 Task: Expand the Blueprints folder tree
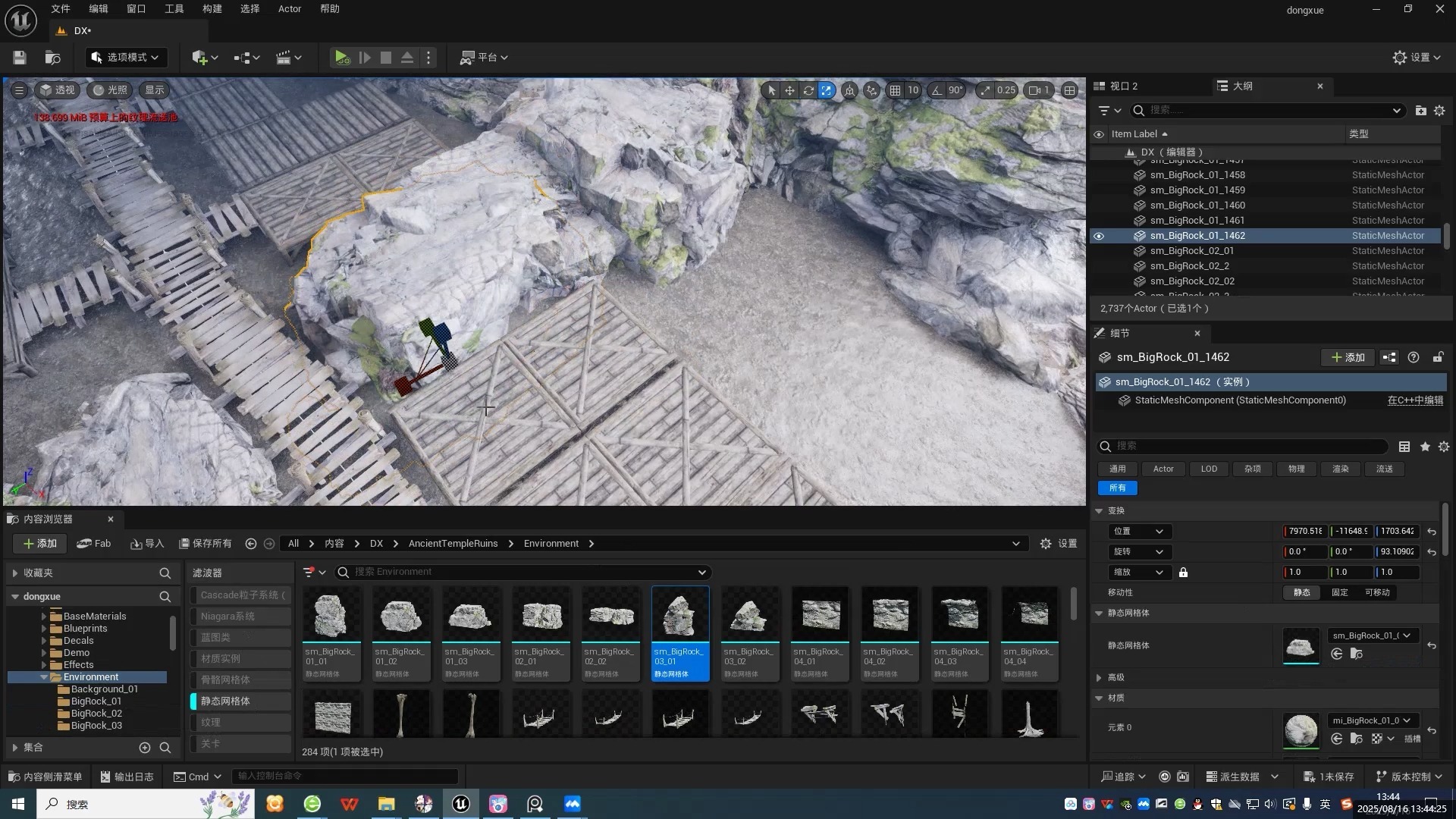coord(44,629)
